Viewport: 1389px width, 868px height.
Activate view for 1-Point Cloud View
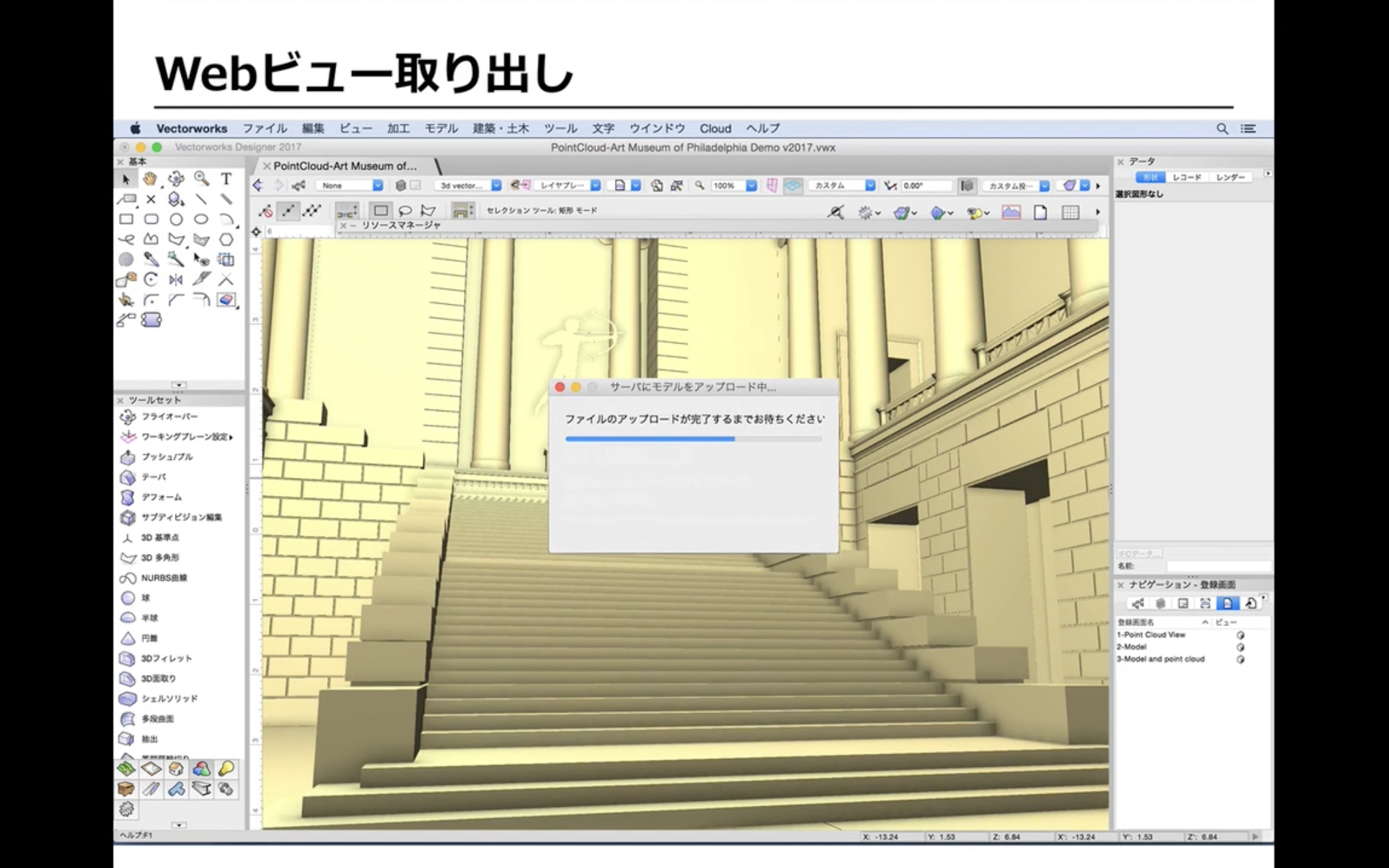(1240, 635)
